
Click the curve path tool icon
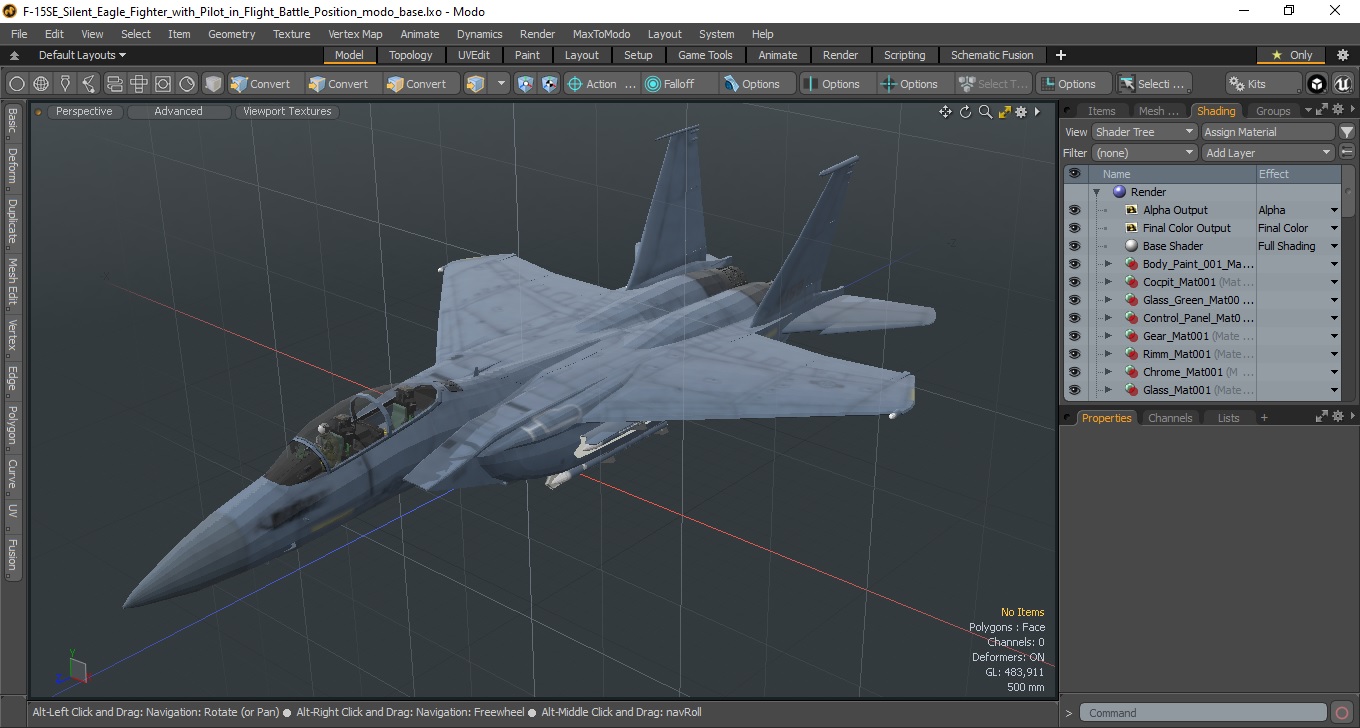90,84
